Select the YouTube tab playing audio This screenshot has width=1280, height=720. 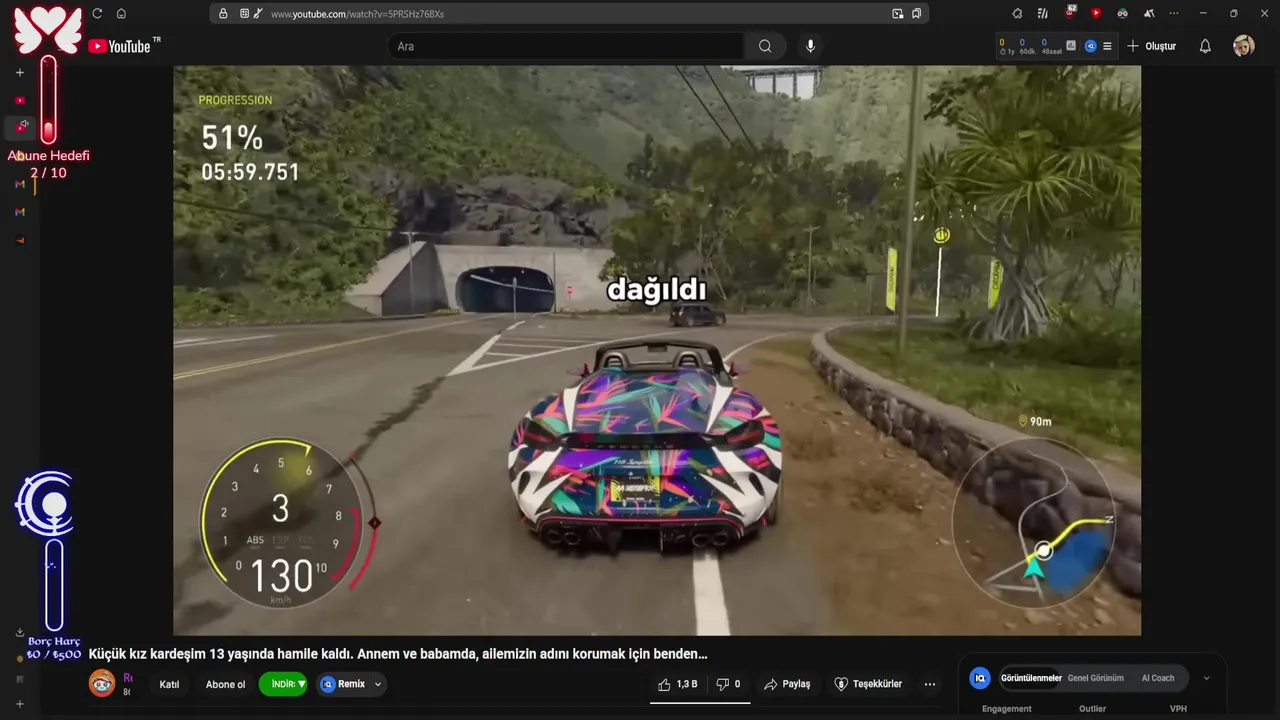coord(20,127)
